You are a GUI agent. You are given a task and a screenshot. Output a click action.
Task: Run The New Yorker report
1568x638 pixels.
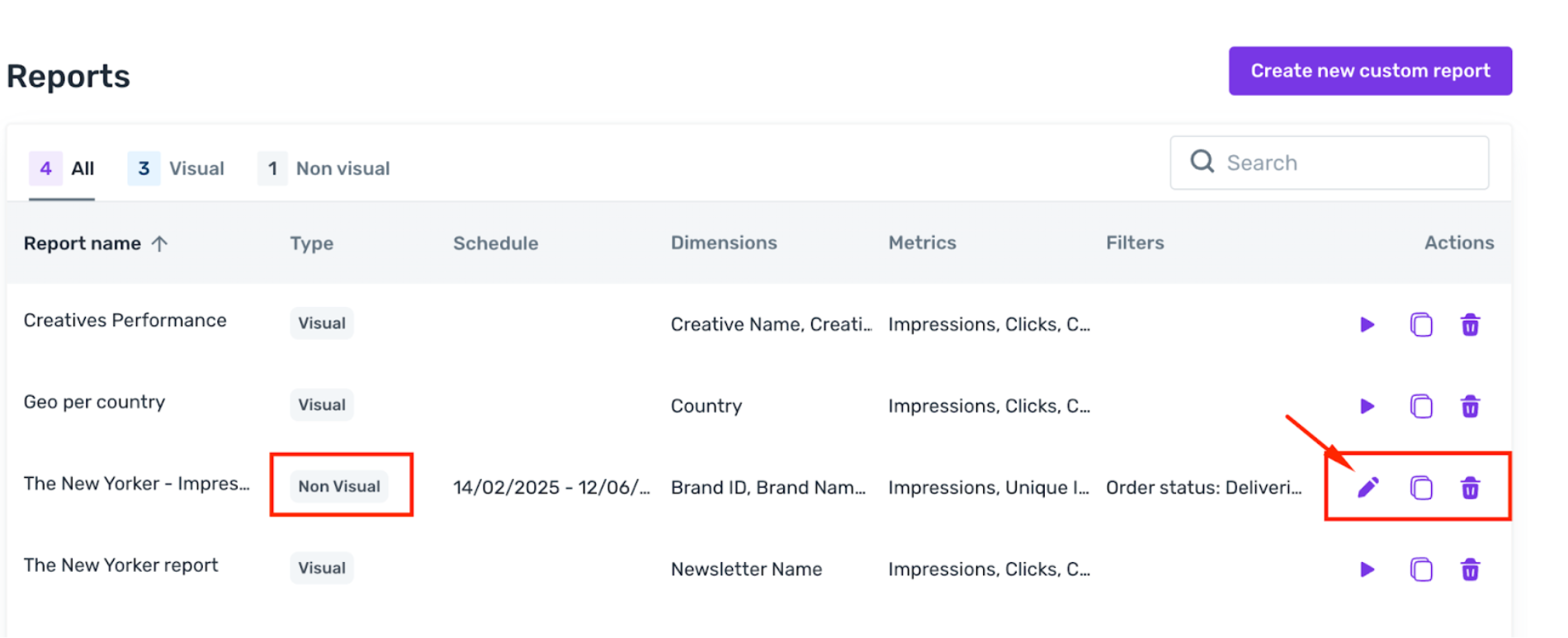[1367, 569]
